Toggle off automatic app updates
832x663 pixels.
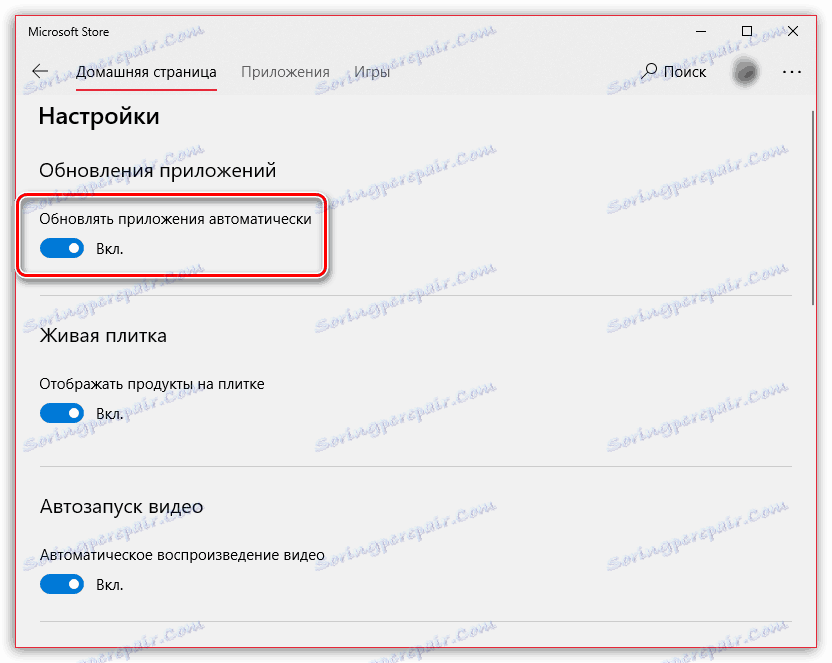pyautogui.click(x=62, y=248)
